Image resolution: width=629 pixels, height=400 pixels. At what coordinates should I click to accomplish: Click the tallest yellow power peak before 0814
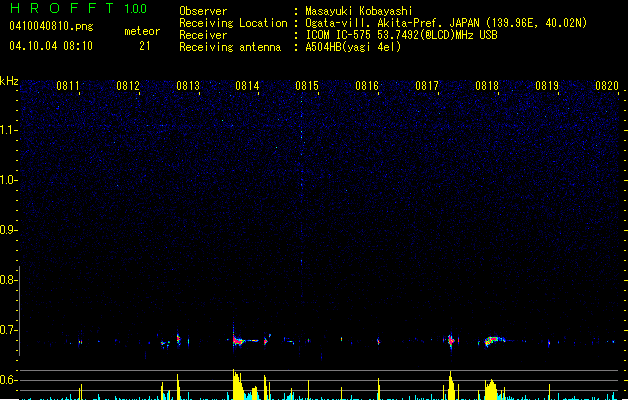238,384
